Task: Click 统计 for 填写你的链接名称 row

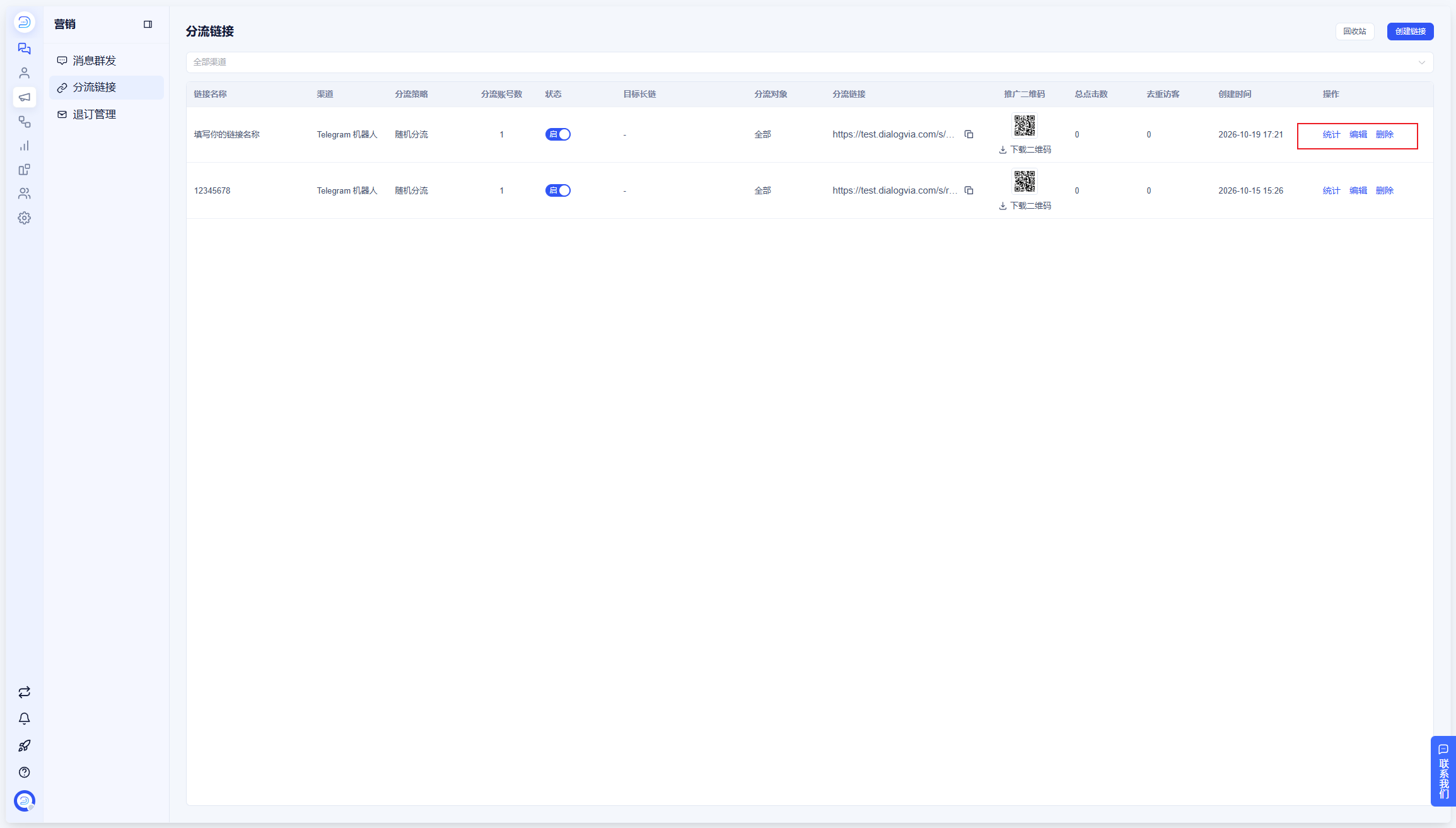Action: coord(1331,134)
